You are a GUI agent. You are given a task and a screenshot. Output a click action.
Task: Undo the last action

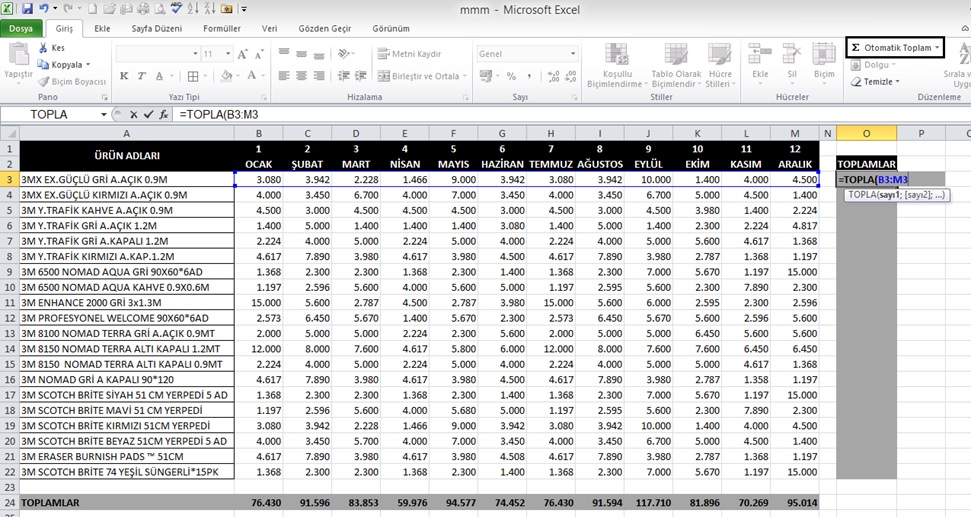click(43, 9)
